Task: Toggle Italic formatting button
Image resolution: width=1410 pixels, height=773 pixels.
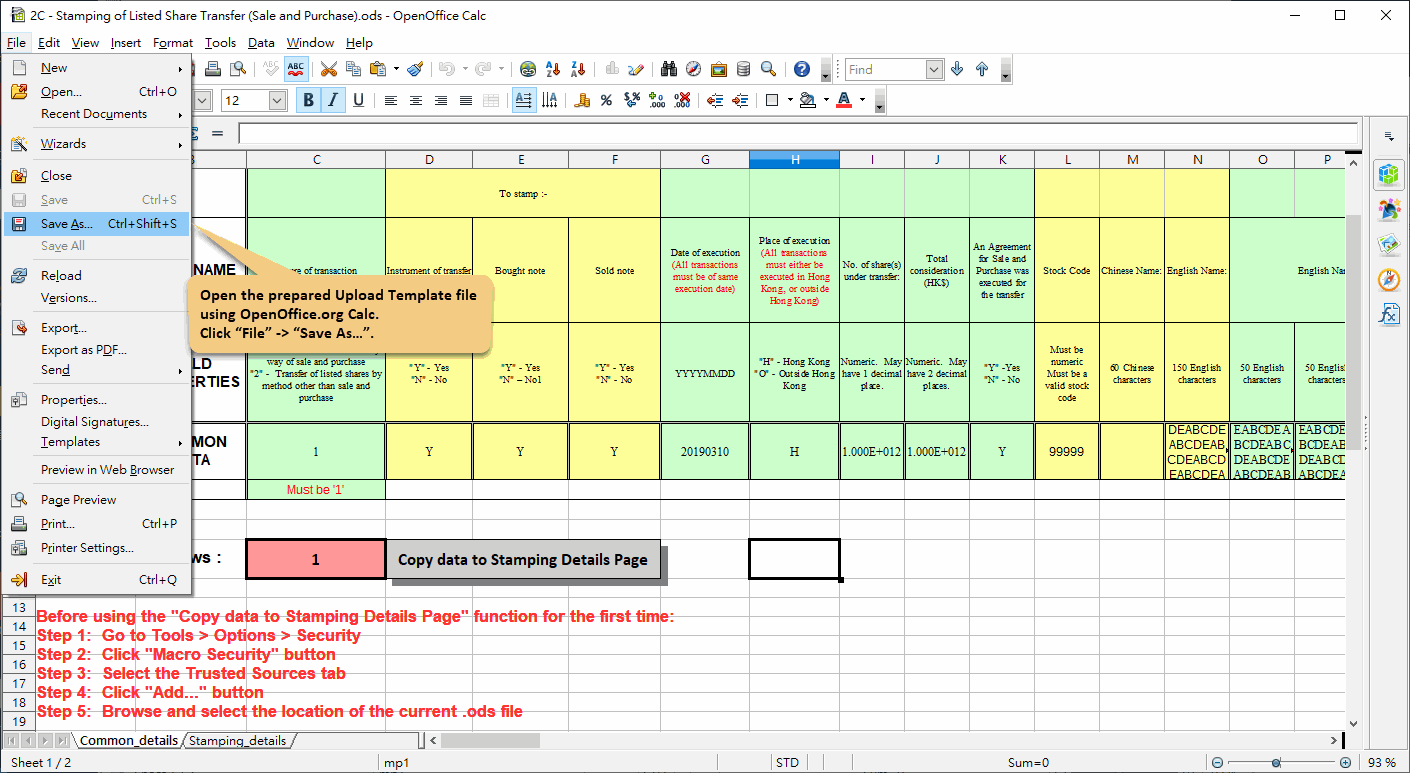Action: pyautogui.click(x=333, y=100)
